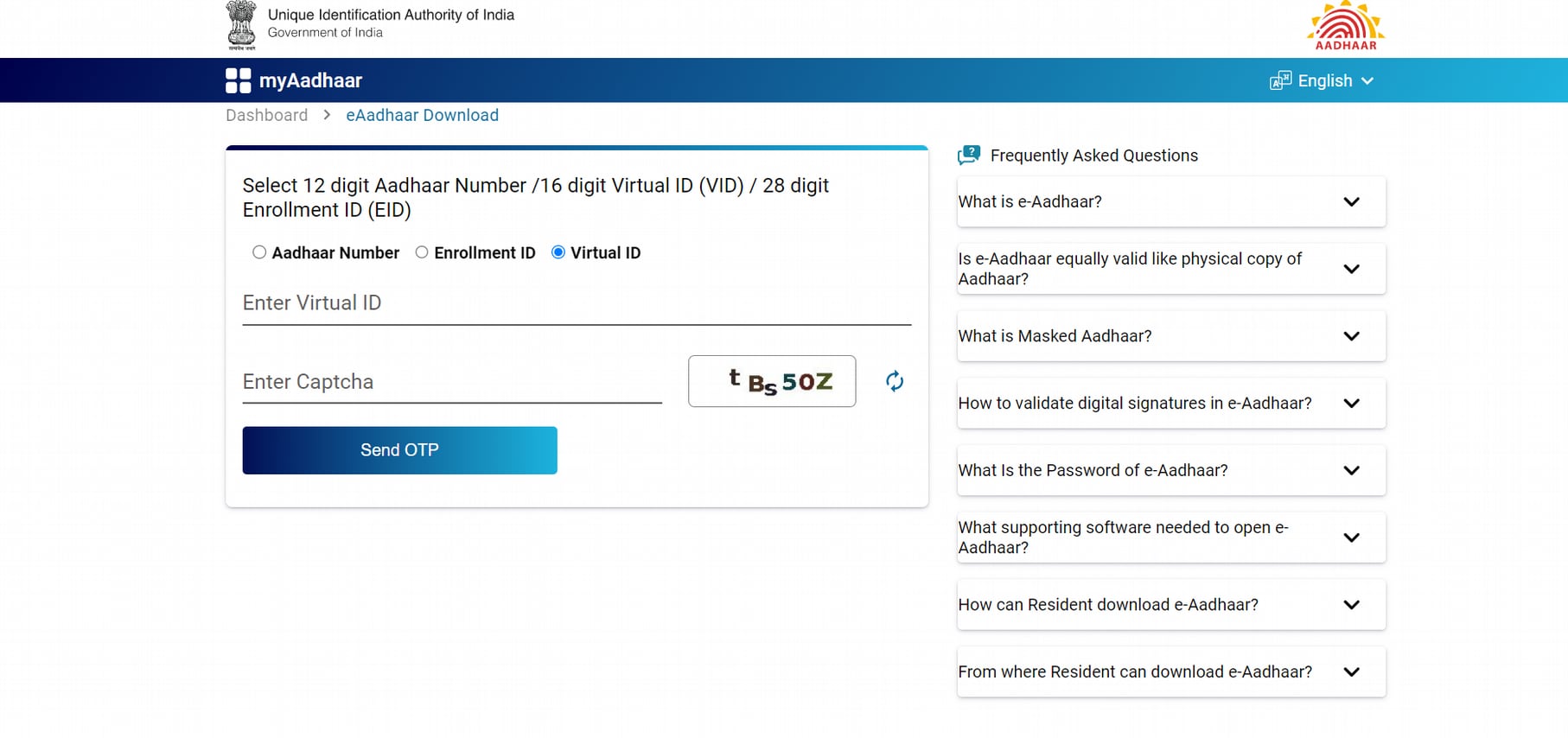Click the Frequently Asked Questions chat icon
The height and width of the screenshot is (738, 1568).
tap(969, 156)
